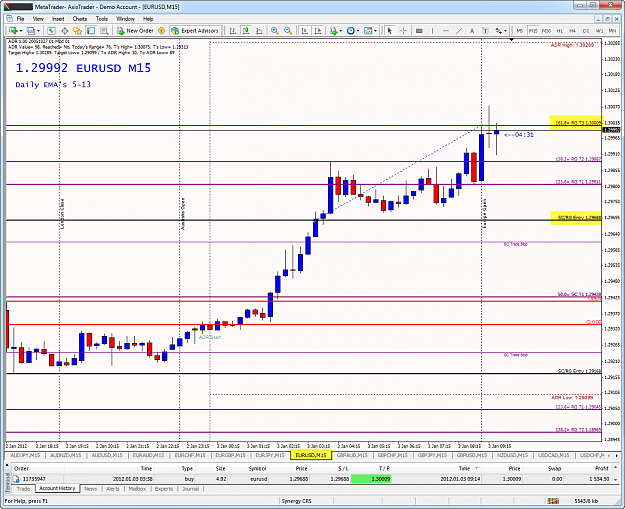The image size is (625, 509).
Task: Open the periods clock icon
Action: pos(350,31)
